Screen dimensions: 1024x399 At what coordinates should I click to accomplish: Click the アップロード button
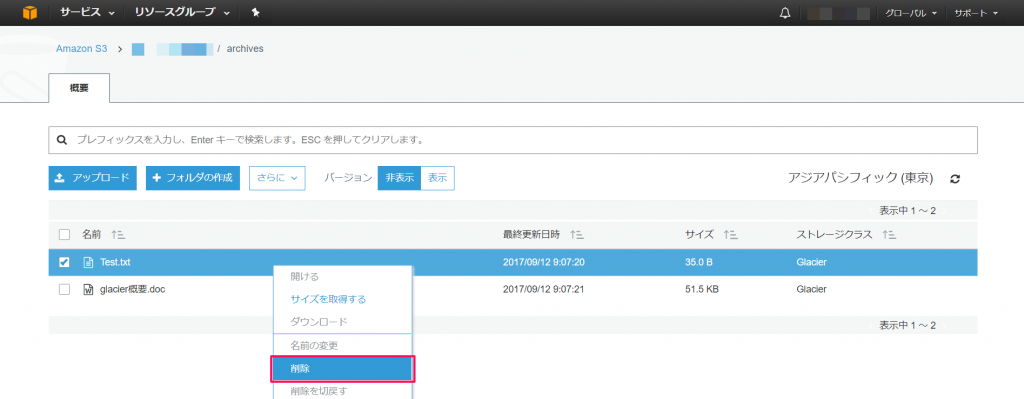click(x=93, y=178)
